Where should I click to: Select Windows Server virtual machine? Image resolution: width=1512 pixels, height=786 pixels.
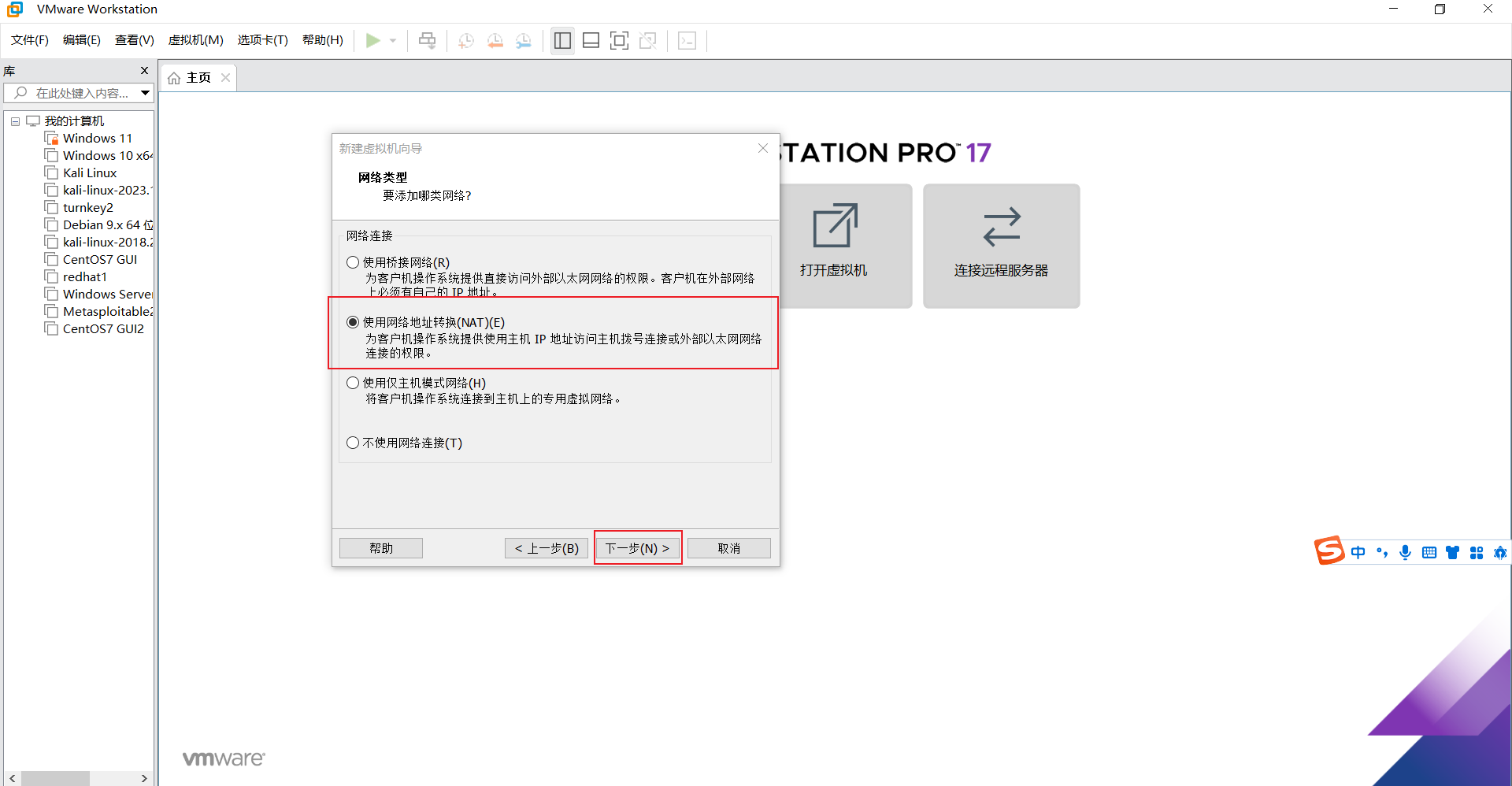pos(107,295)
